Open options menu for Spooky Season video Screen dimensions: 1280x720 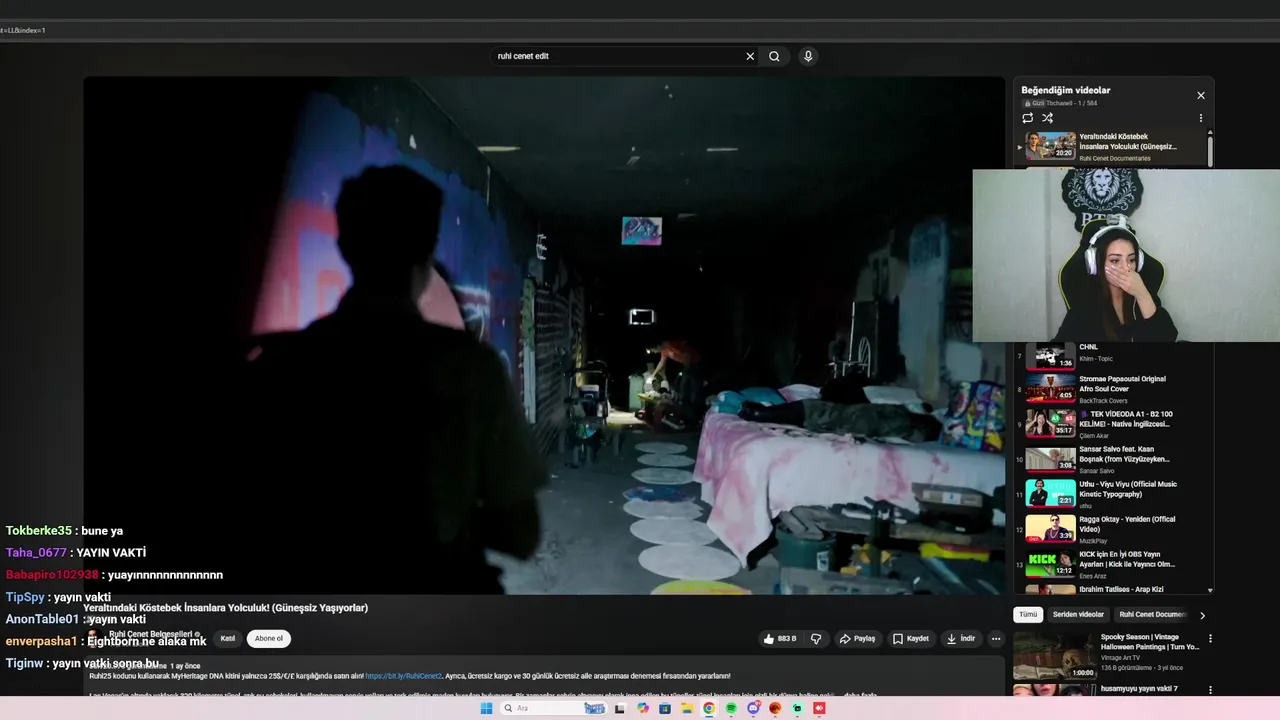click(1210, 639)
